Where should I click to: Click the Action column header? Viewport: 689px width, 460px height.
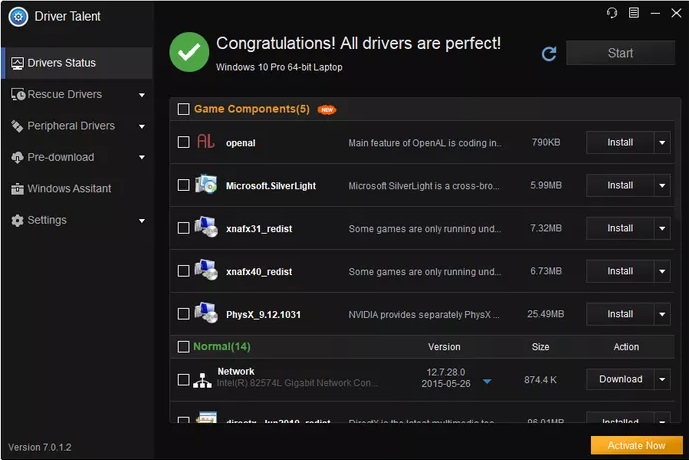point(626,347)
